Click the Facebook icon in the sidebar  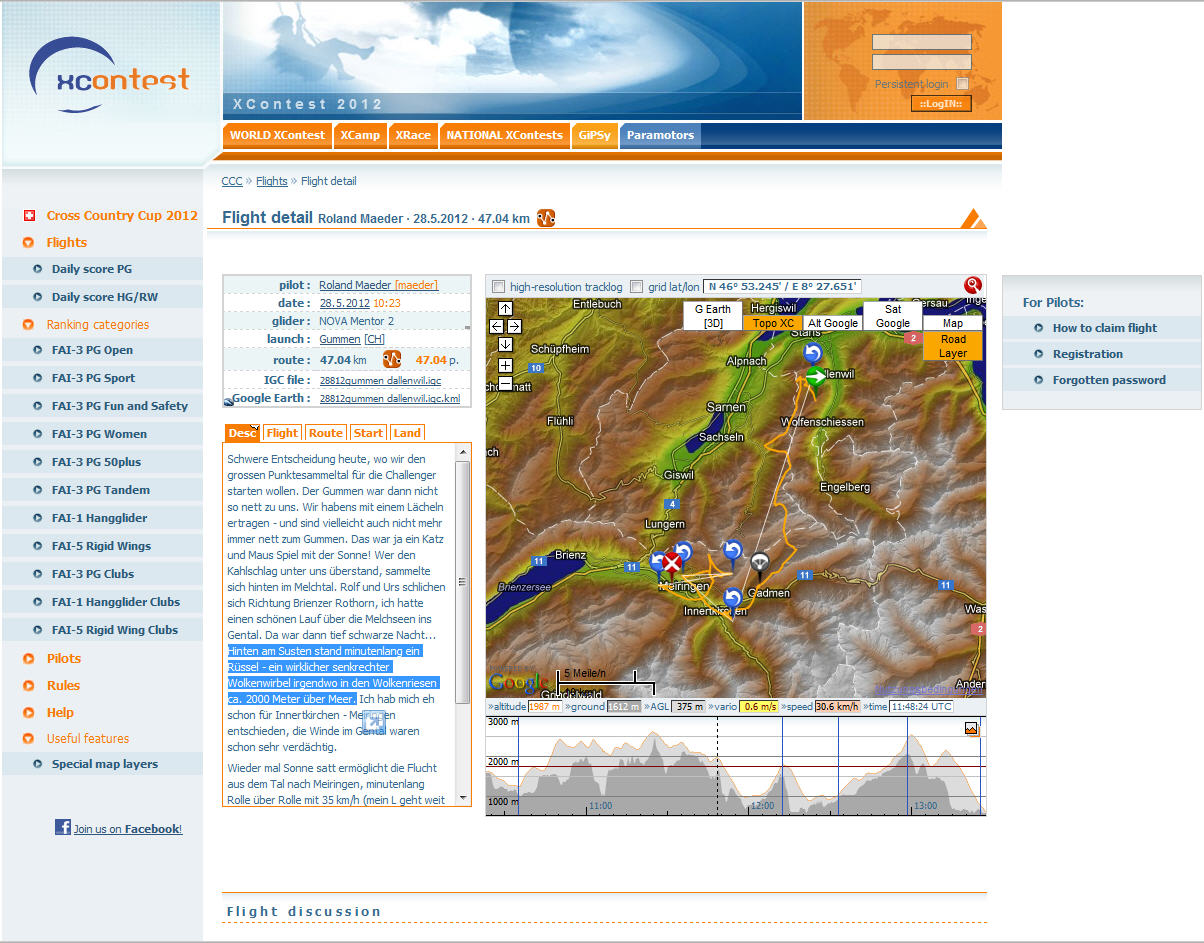(x=63, y=827)
